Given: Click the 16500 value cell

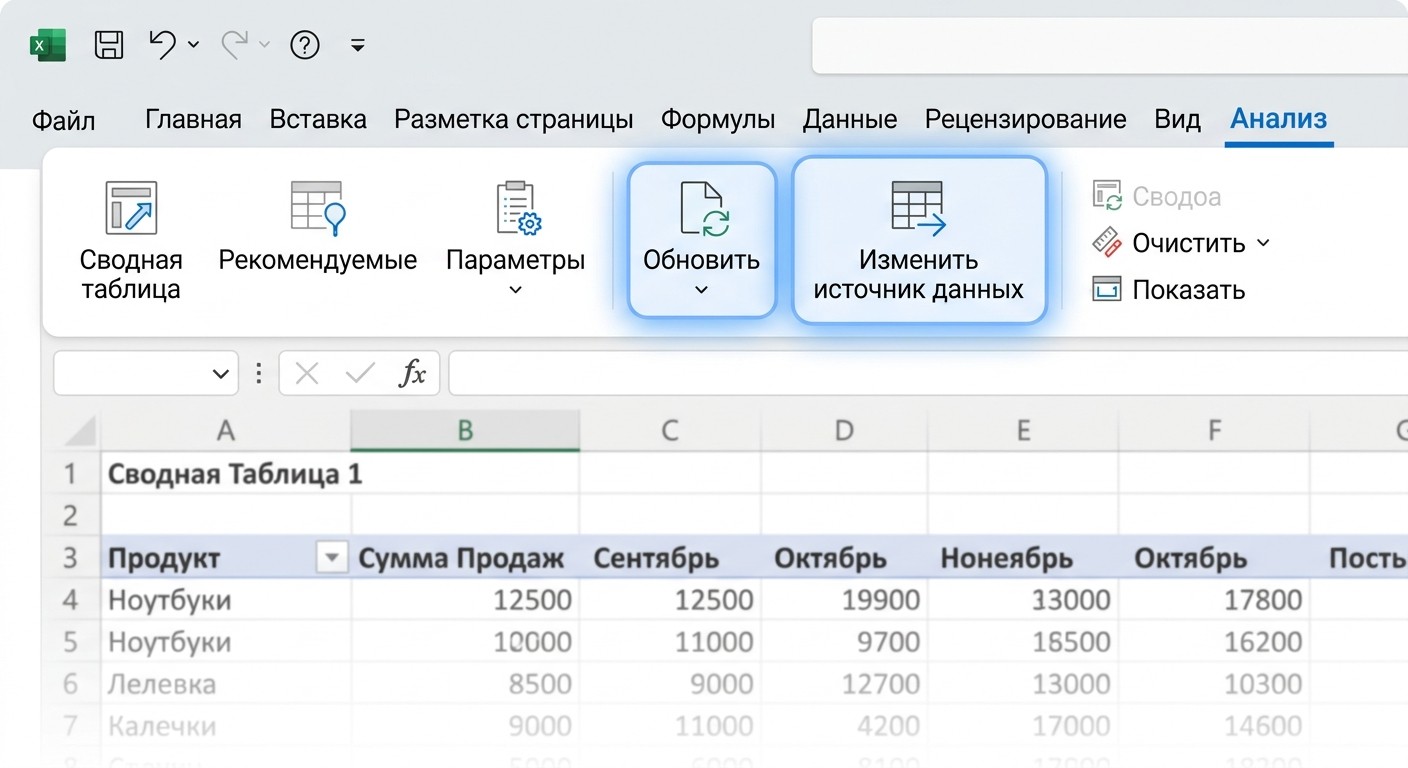Looking at the screenshot, I should 1023,642.
